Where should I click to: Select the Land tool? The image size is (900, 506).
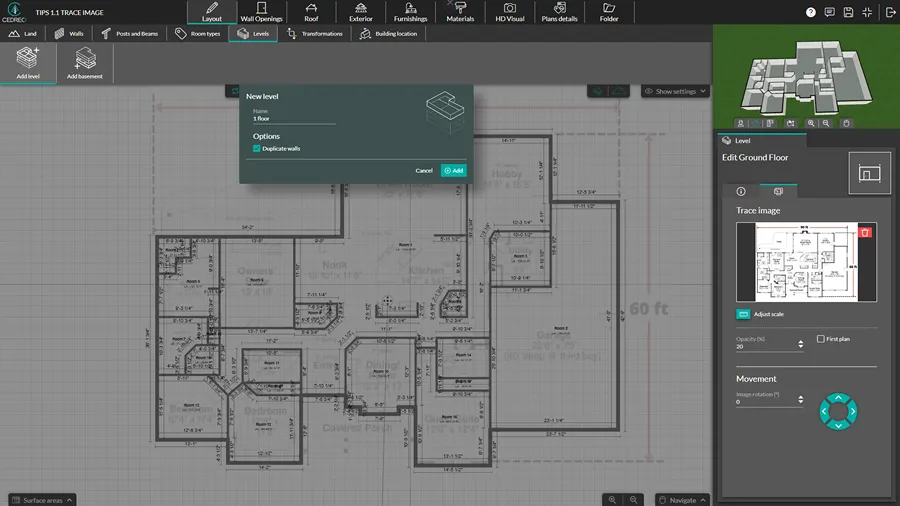(23, 34)
